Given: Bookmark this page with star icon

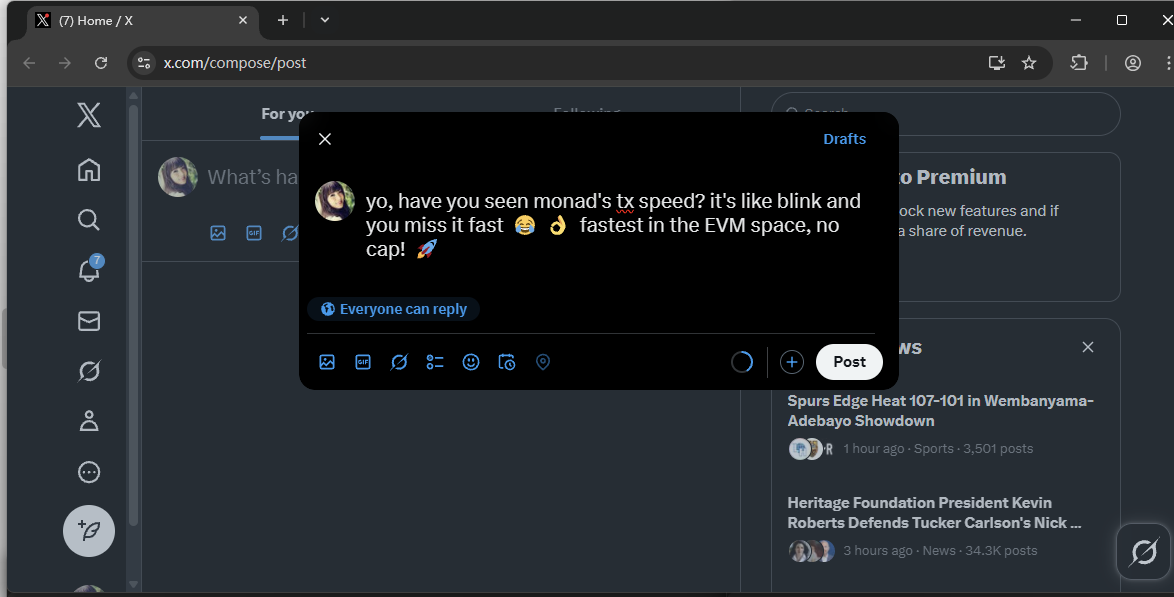Looking at the screenshot, I should coord(1029,63).
